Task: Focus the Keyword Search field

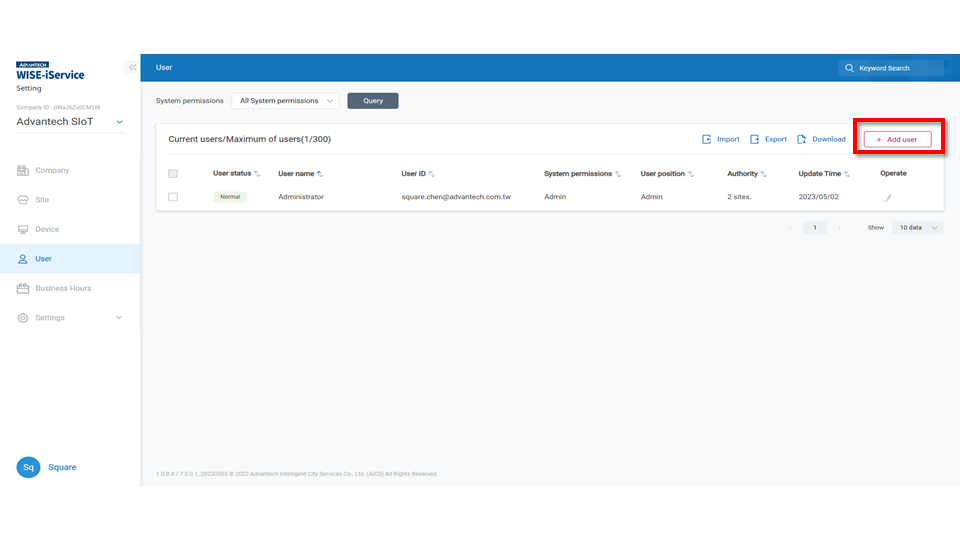Action: point(895,68)
